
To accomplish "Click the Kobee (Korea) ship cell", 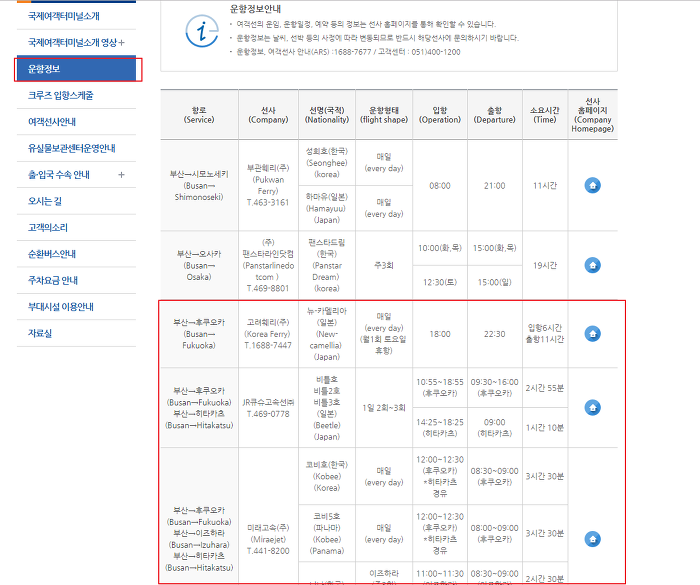I will (x=327, y=476).
